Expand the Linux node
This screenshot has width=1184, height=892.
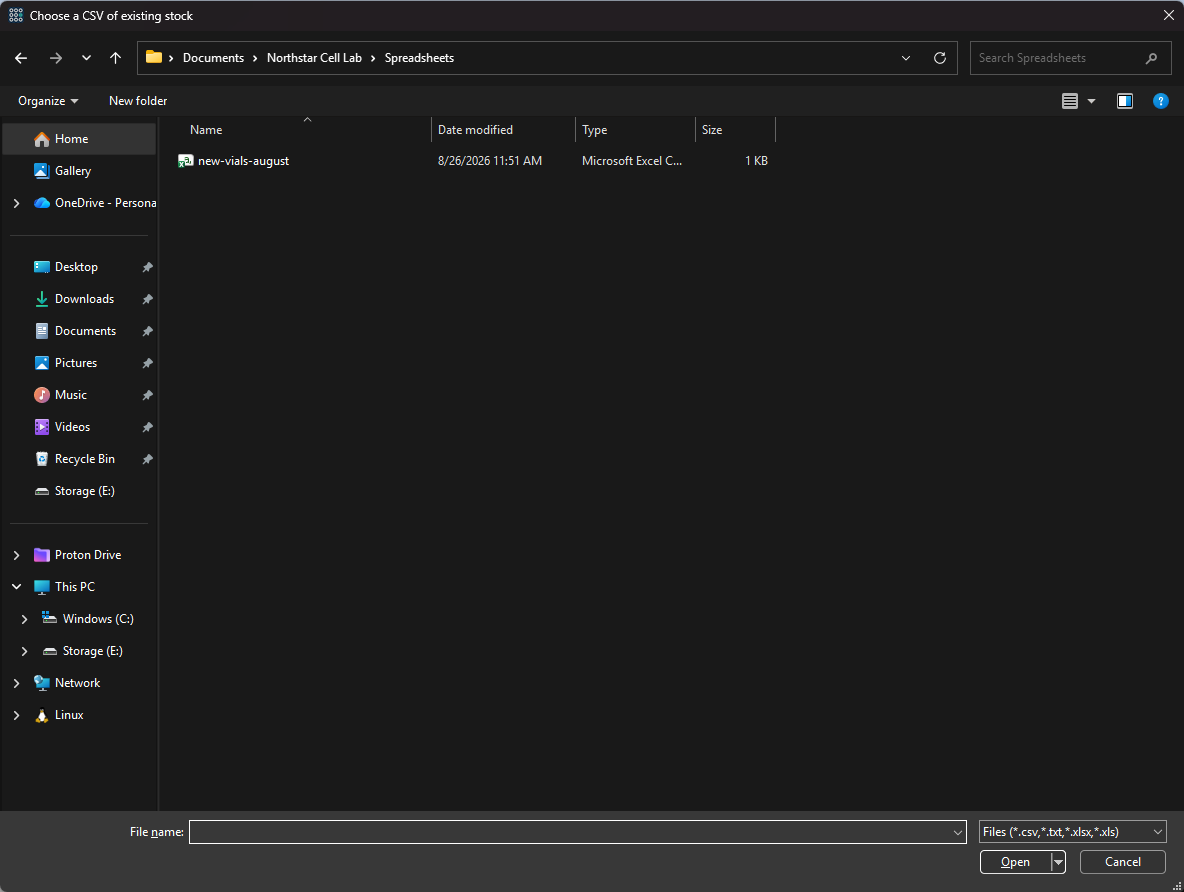pyautogui.click(x=17, y=715)
